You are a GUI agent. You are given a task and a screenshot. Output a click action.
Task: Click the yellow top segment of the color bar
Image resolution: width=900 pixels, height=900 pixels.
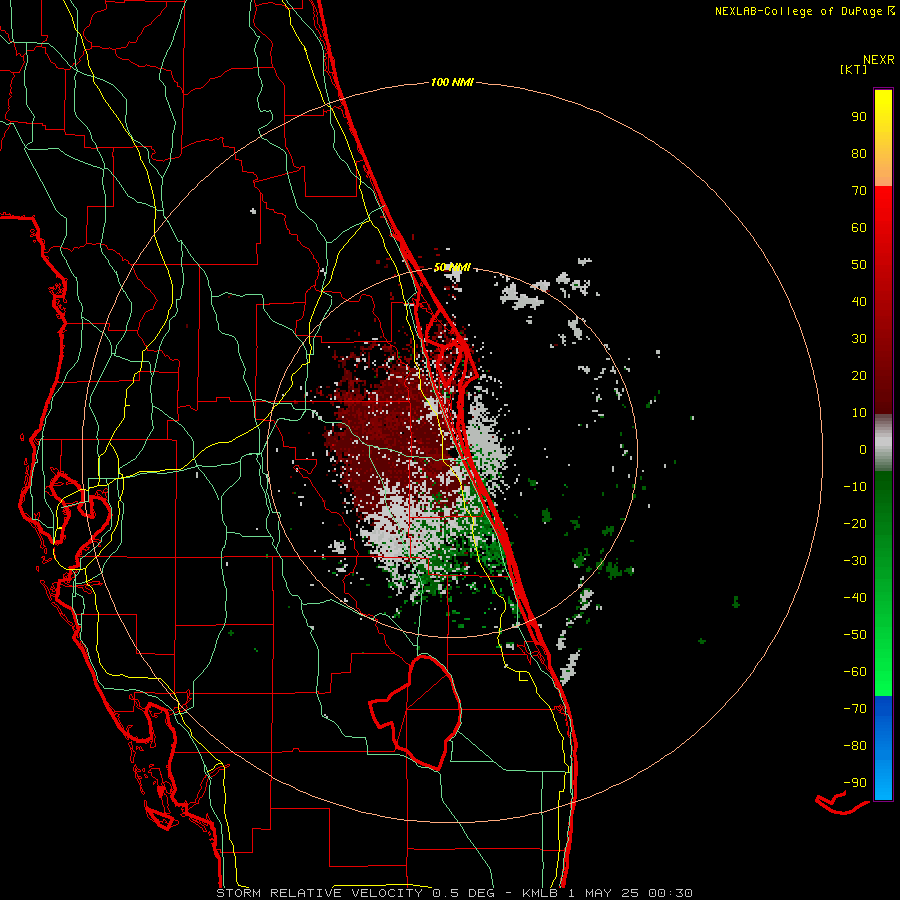[x=883, y=138]
